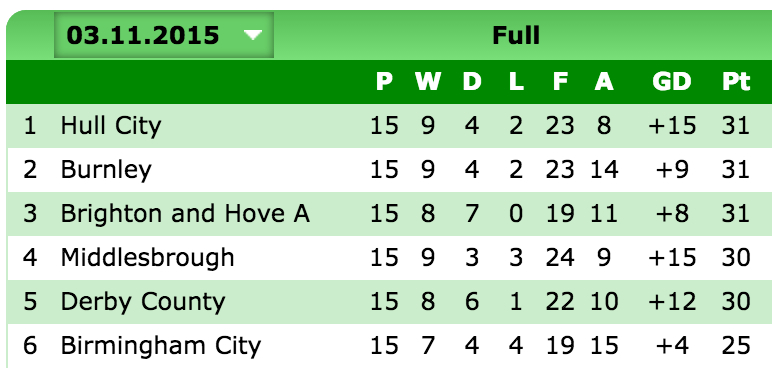Sort by the P played column header
772x368 pixels.
coord(385,81)
